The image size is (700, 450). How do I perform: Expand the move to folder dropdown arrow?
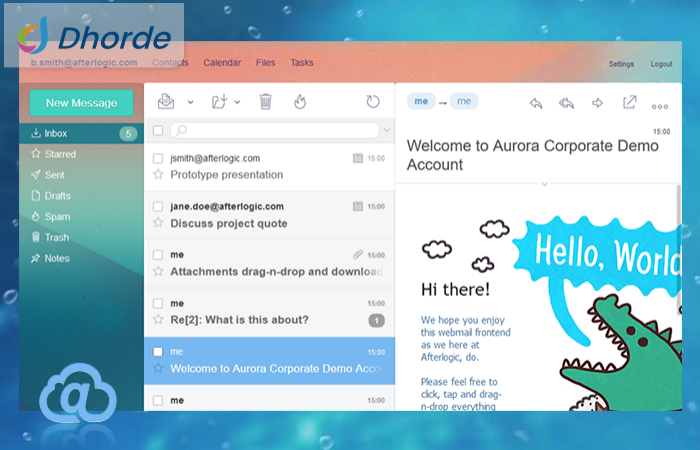[238, 102]
